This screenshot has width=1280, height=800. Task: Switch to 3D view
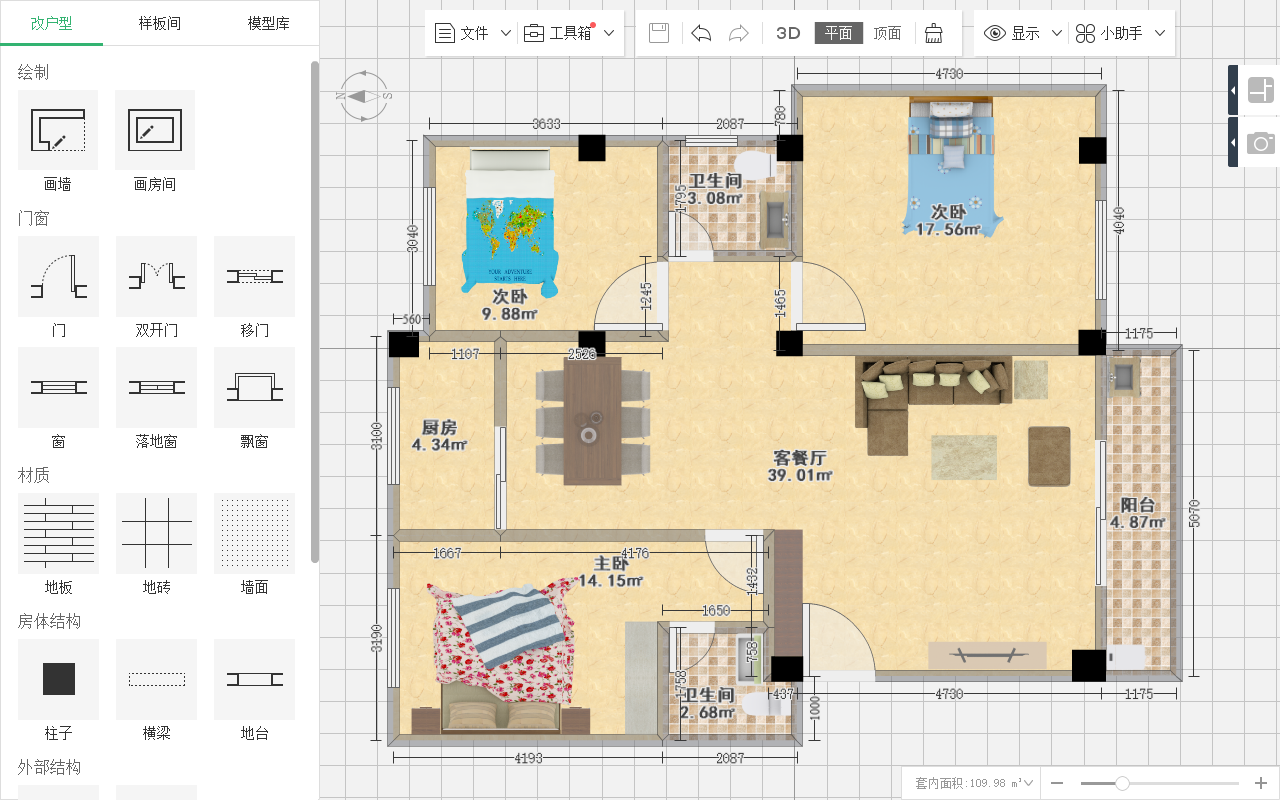click(788, 33)
